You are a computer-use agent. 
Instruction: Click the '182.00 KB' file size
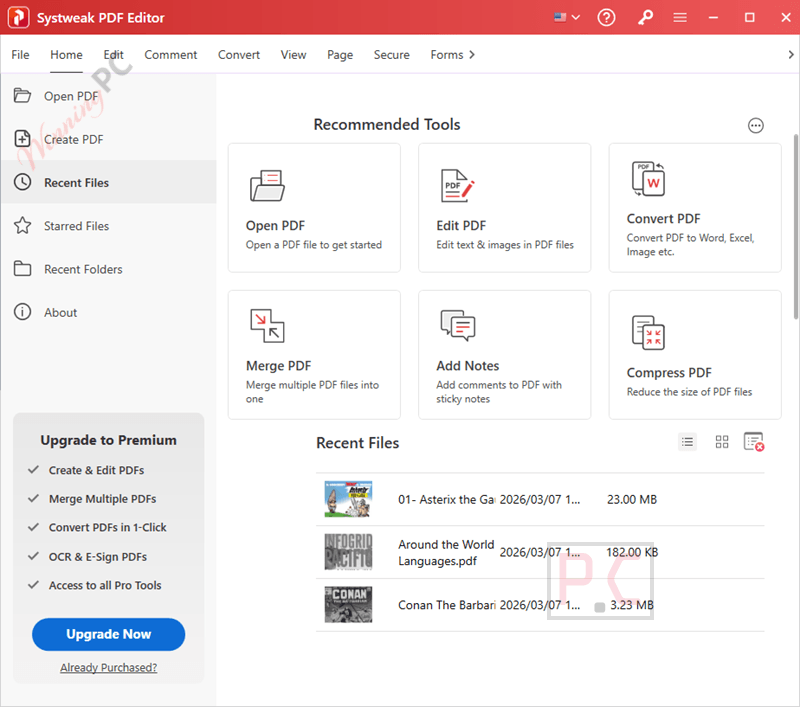point(632,552)
